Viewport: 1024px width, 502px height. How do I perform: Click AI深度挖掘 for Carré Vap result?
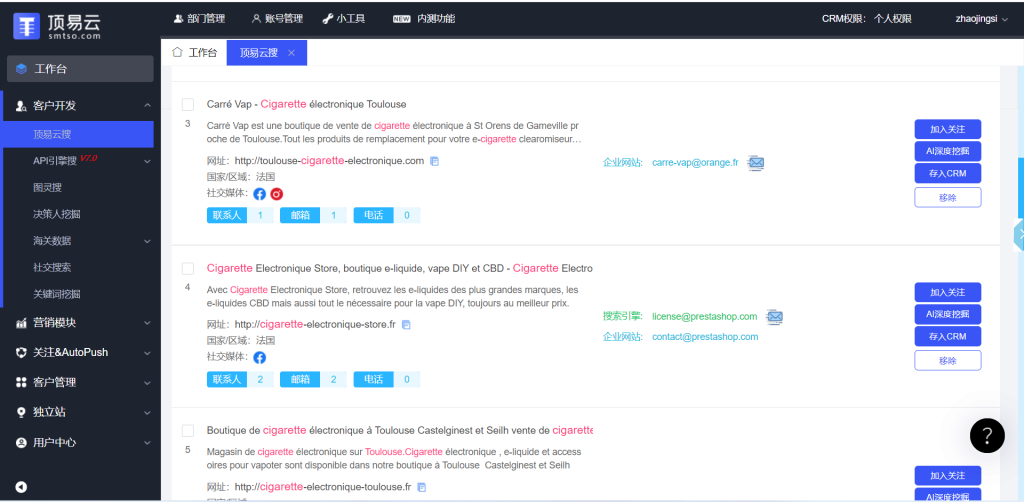tap(947, 151)
